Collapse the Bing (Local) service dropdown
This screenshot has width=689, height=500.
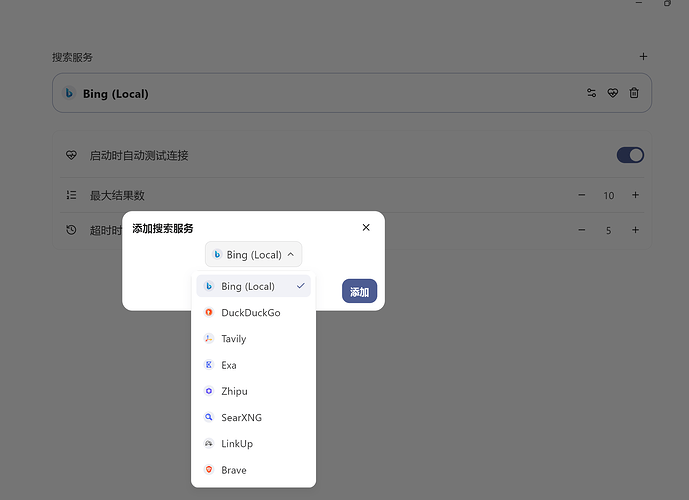tap(254, 254)
